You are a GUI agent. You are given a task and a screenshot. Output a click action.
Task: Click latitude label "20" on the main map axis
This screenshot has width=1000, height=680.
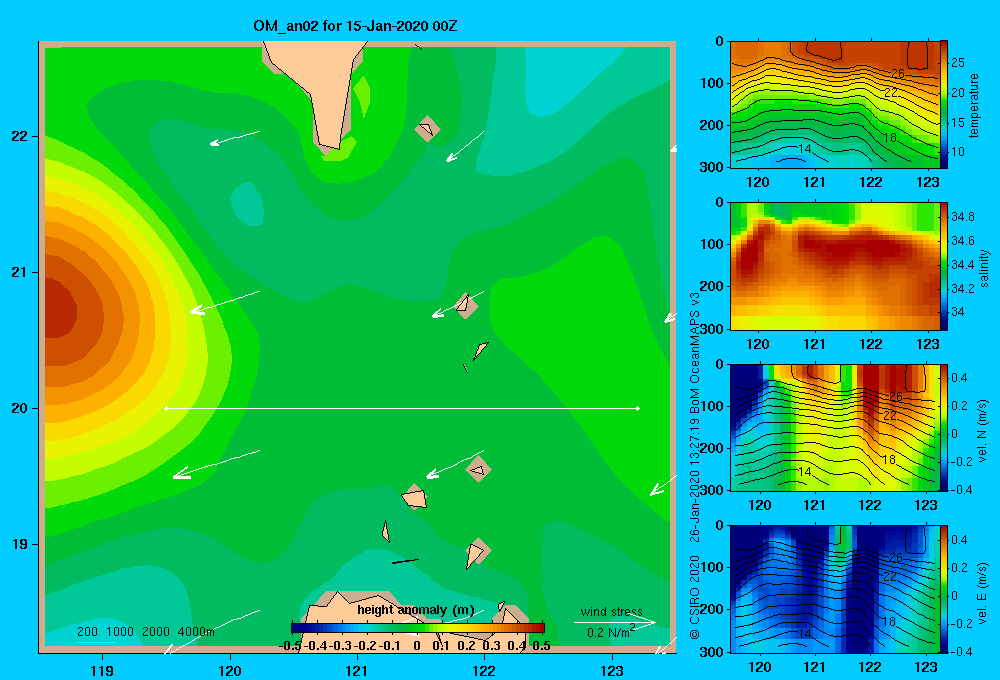pos(20,408)
